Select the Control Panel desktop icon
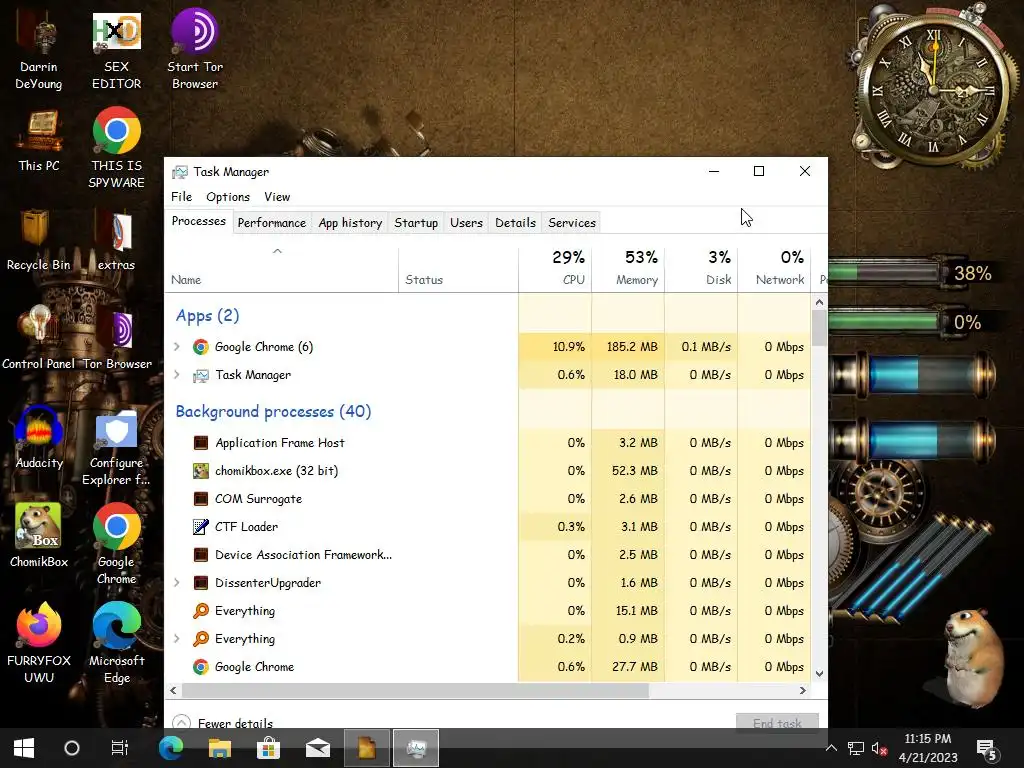 pyautogui.click(x=39, y=338)
